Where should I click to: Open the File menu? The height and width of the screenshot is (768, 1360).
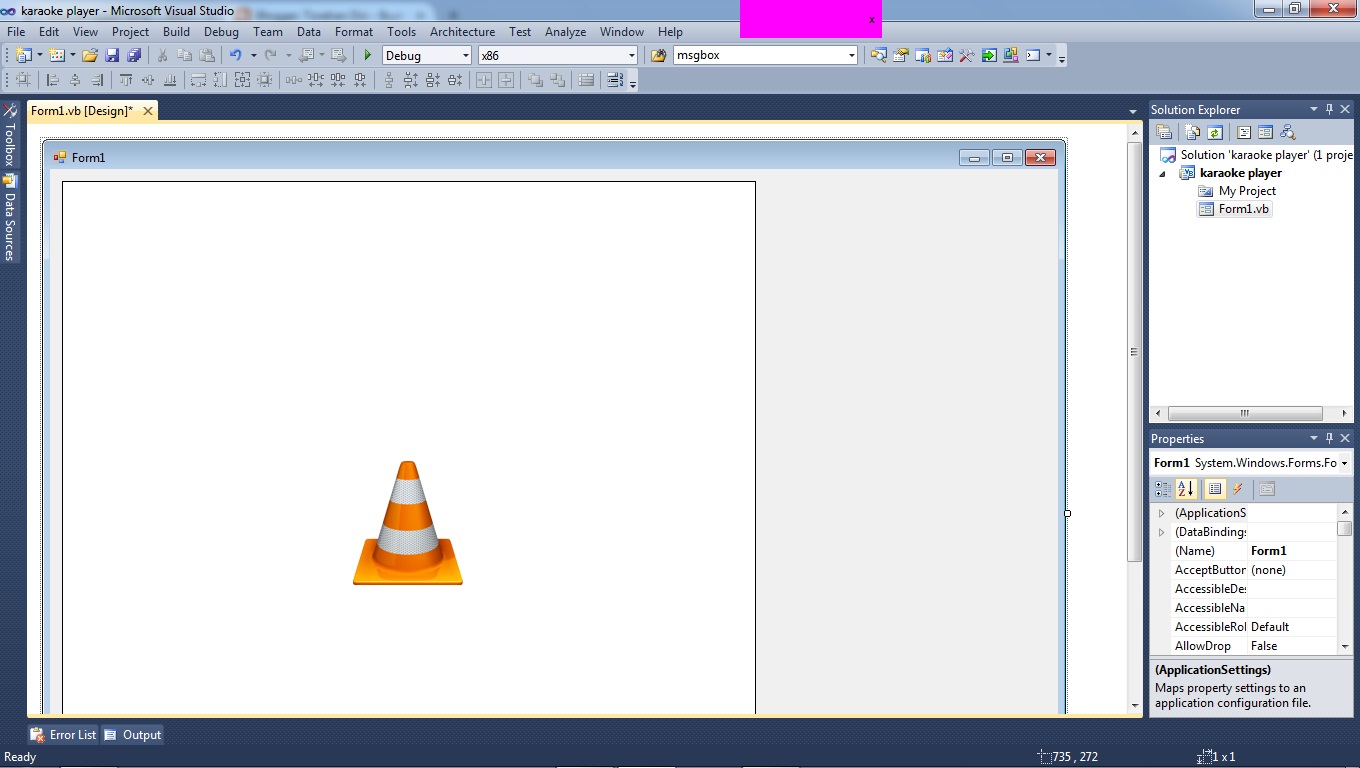click(x=16, y=32)
